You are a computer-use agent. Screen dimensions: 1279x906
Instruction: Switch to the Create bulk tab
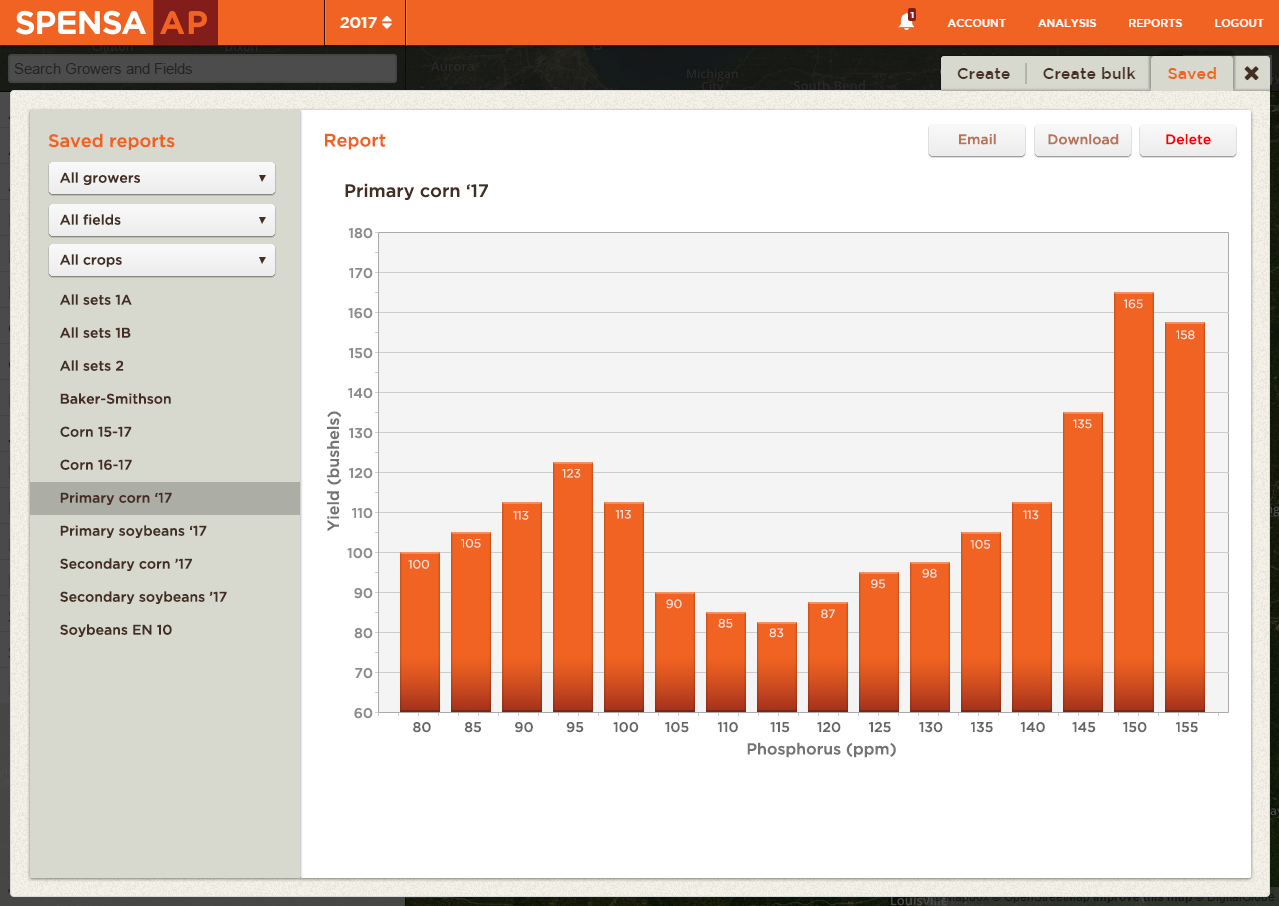tap(1088, 73)
